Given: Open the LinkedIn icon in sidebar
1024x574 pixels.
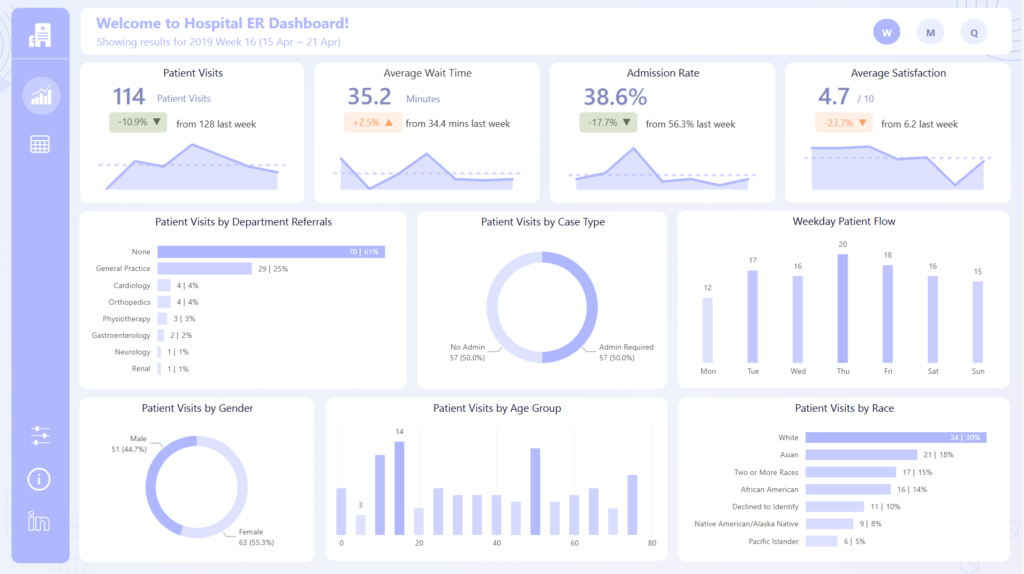Looking at the screenshot, I should [40, 521].
